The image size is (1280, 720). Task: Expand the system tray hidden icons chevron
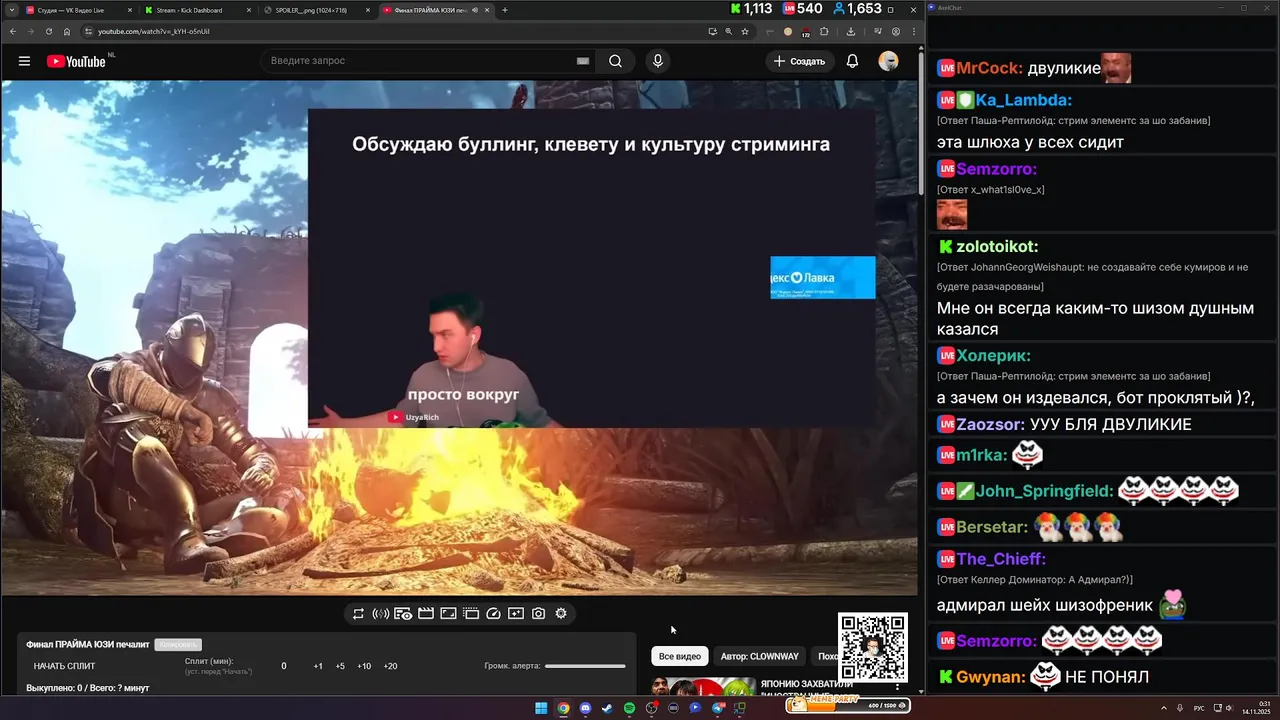click(x=1164, y=708)
